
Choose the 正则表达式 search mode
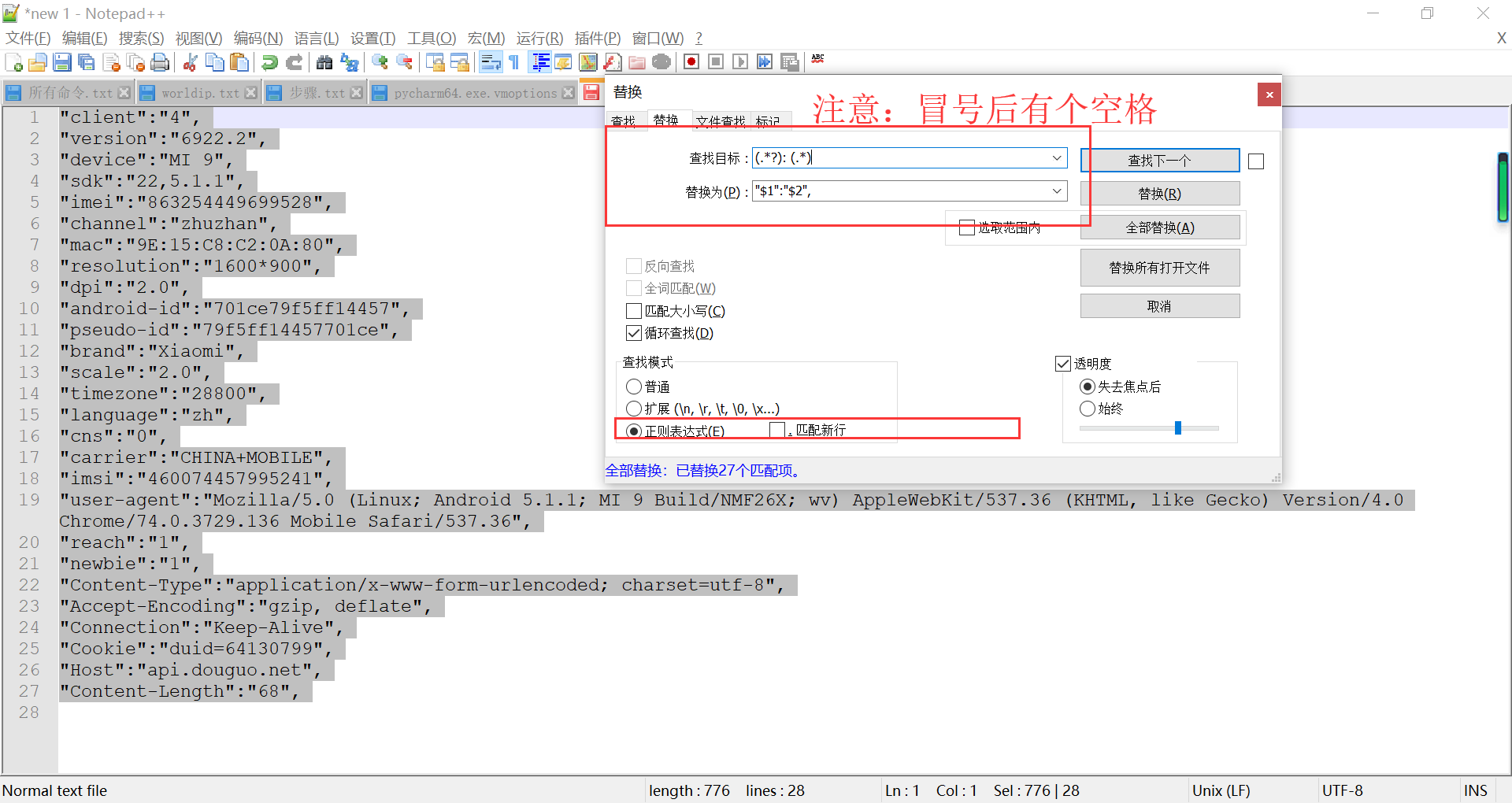[634, 431]
